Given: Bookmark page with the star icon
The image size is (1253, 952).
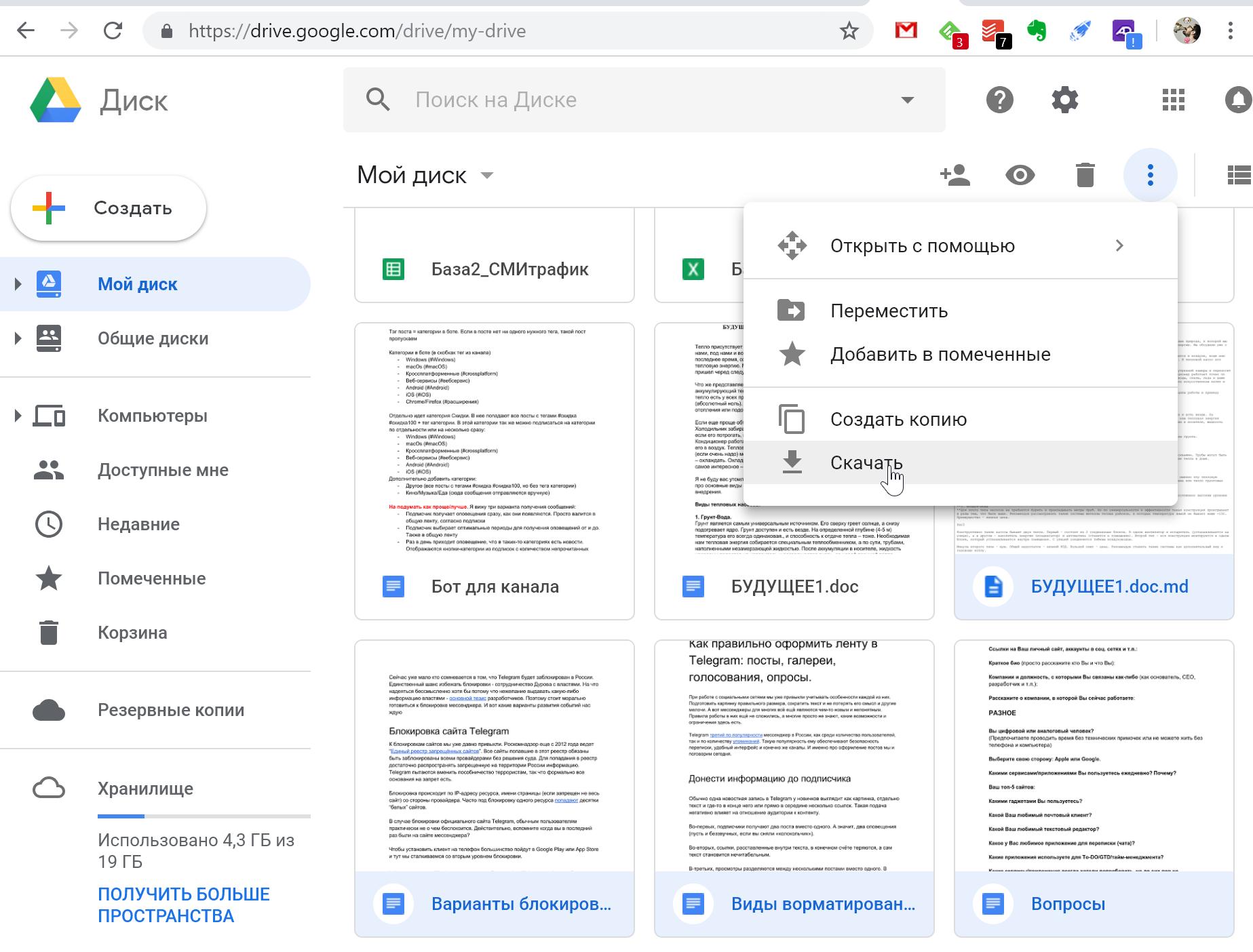Looking at the screenshot, I should tap(849, 31).
